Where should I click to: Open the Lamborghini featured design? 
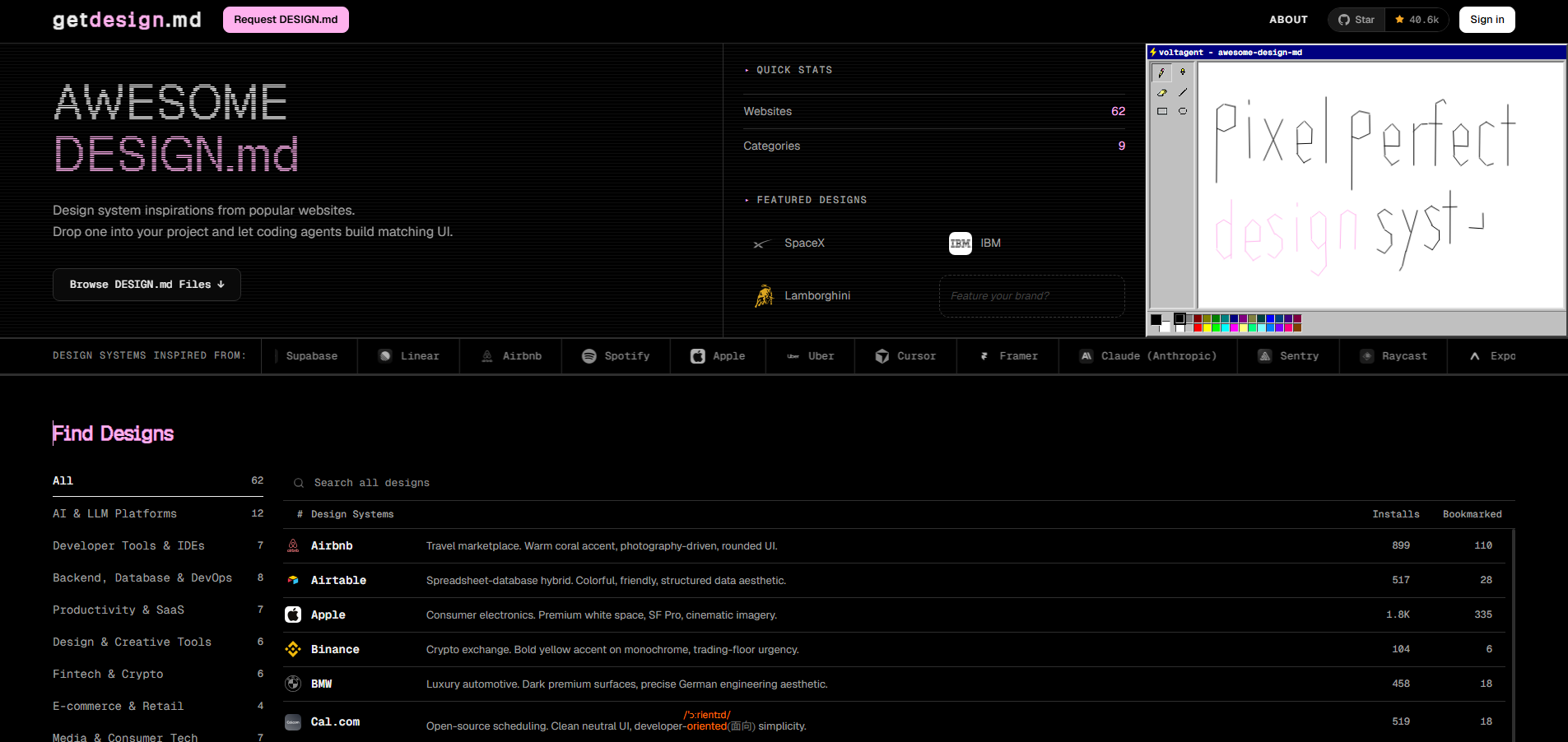point(803,296)
